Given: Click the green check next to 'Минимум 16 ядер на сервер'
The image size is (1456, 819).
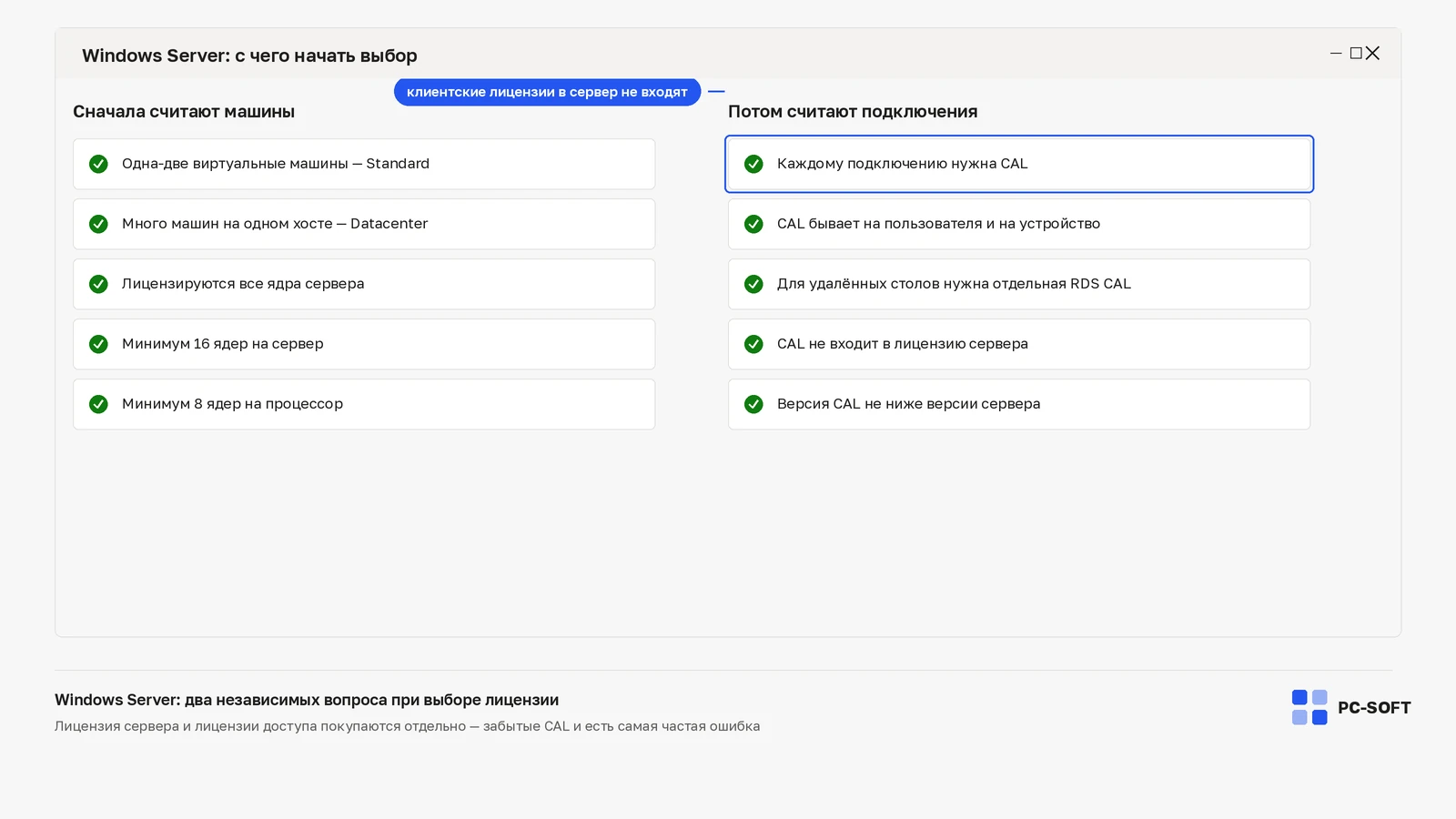Looking at the screenshot, I should [x=98, y=344].
